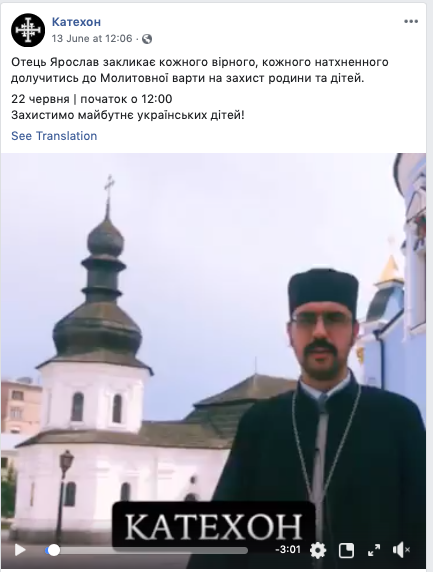
Task: Open the post timestamp 13 June at 12:06
Action: click(x=92, y=38)
